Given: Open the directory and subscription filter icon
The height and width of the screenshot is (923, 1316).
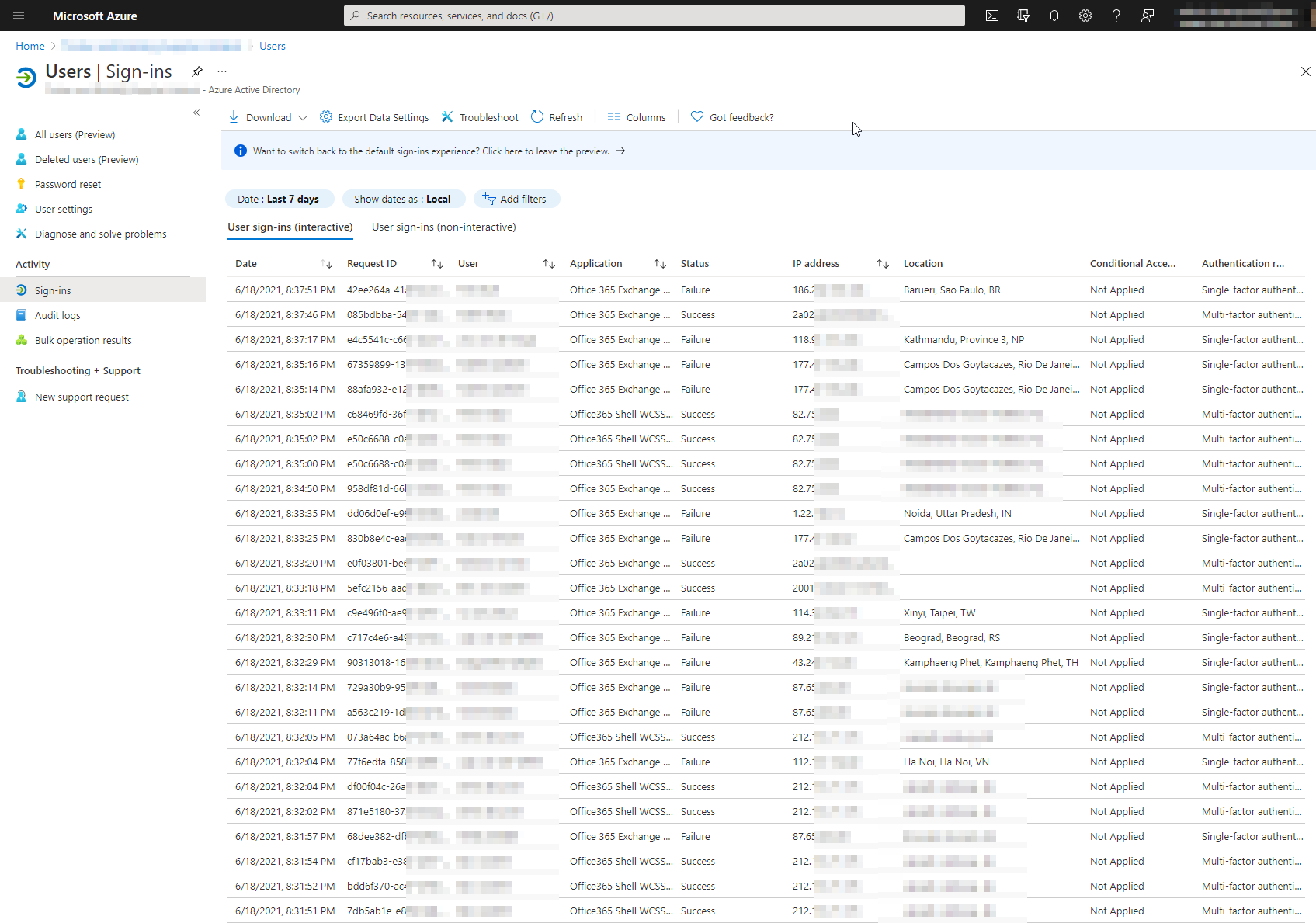Looking at the screenshot, I should 1023,16.
